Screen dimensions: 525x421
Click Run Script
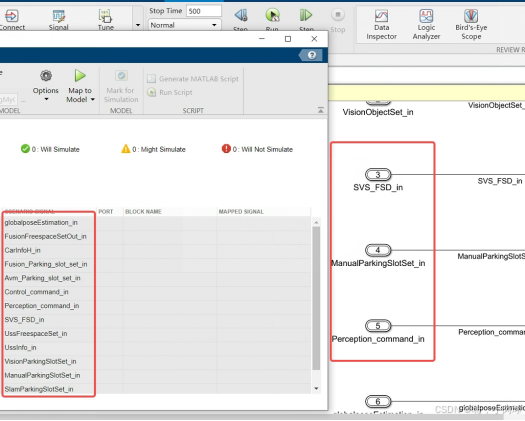(170, 92)
